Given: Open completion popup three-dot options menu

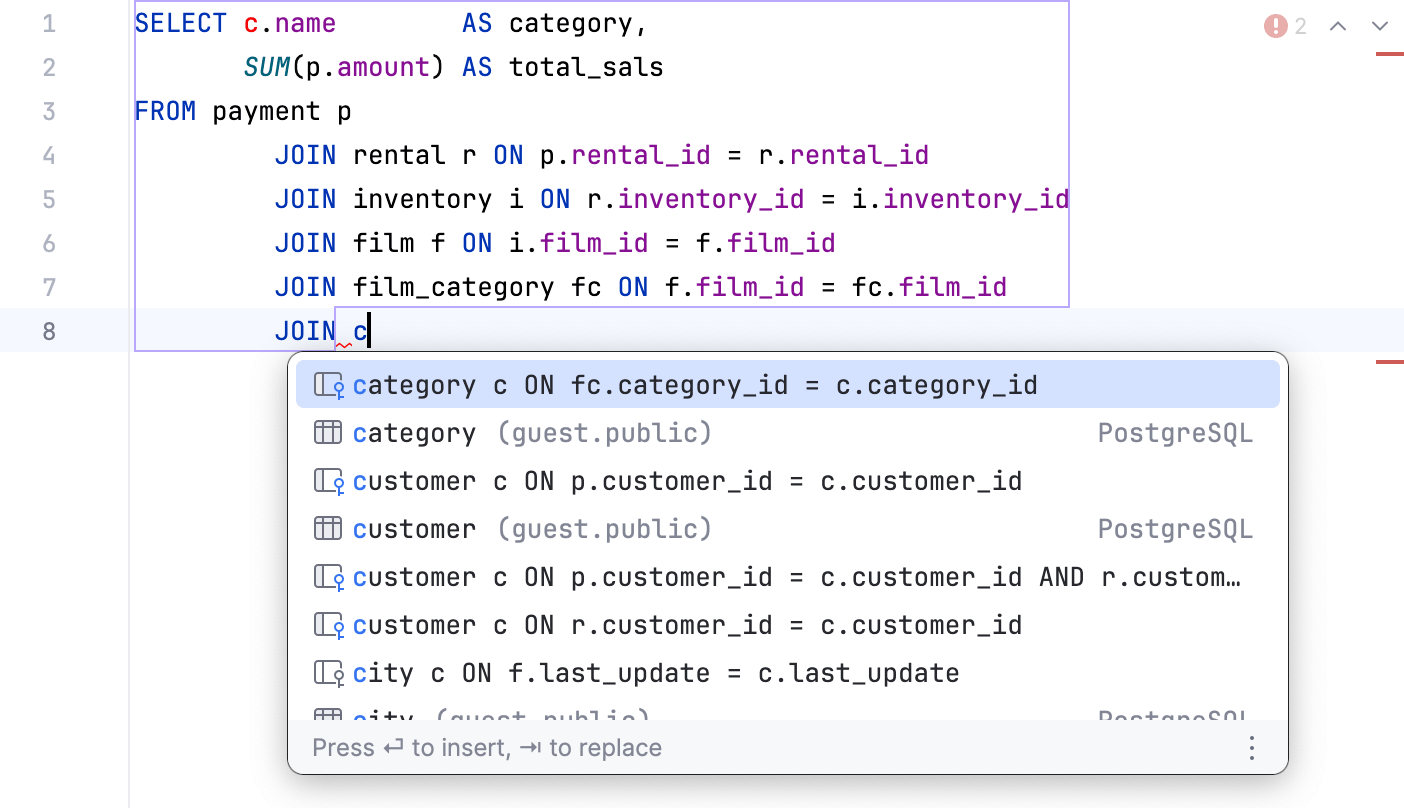Looking at the screenshot, I should click(x=1251, y=748).
